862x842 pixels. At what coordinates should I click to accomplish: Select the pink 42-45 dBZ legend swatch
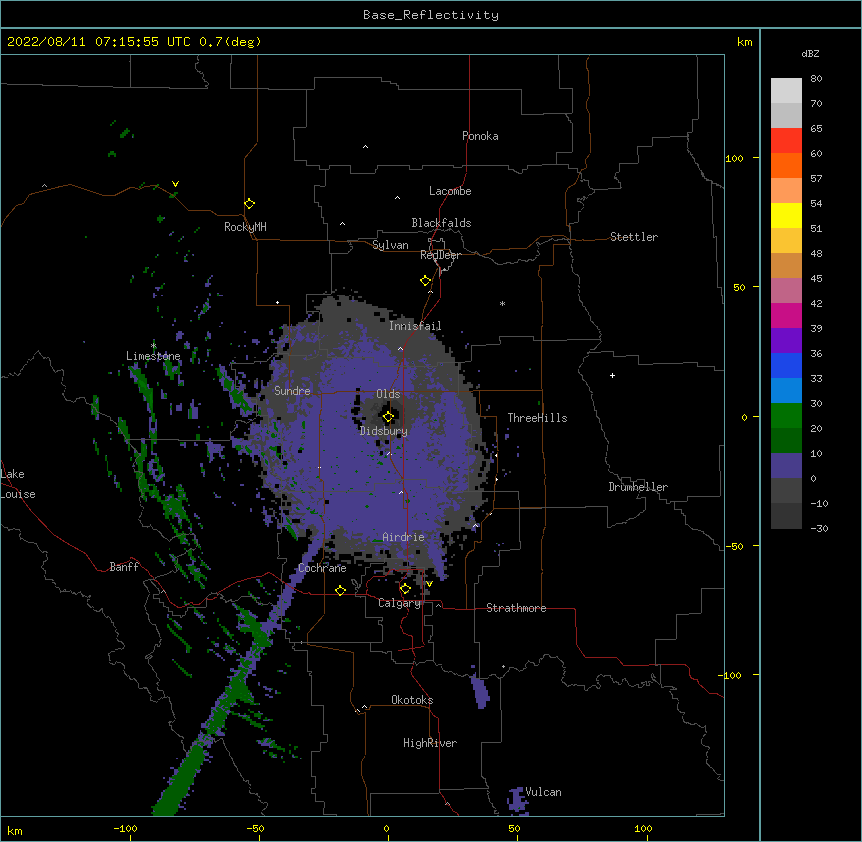786,290
